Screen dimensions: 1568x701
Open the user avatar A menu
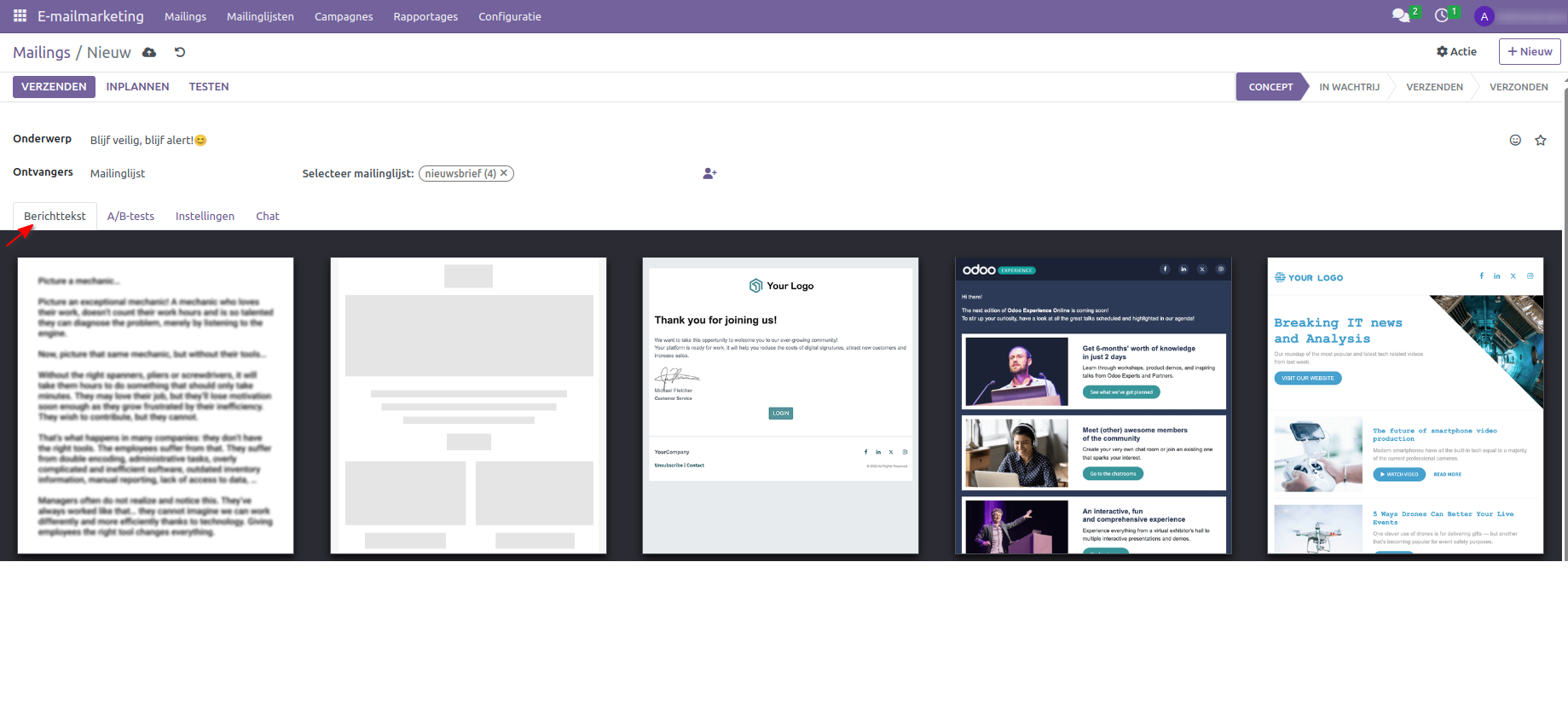[1484, 16]
